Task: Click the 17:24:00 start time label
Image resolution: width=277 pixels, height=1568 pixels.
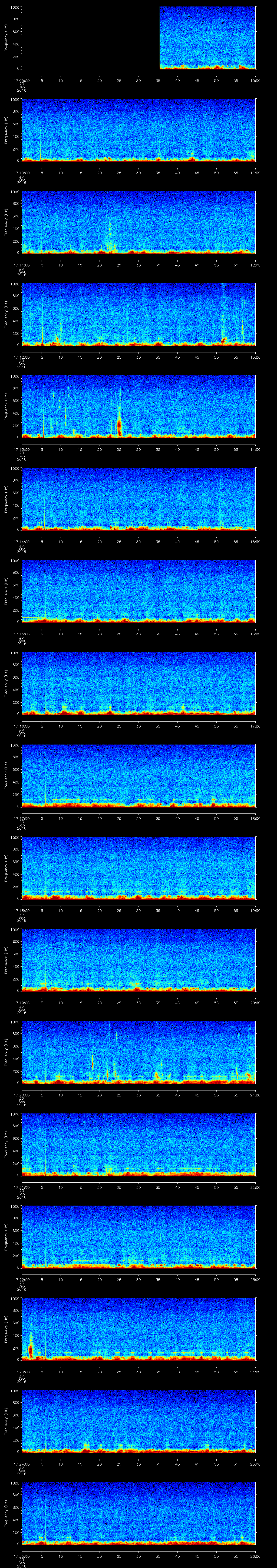Action: [21, 1464]
